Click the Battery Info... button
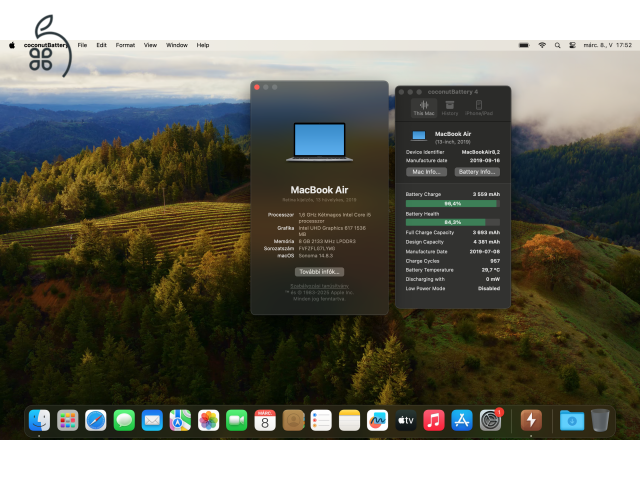This screenshot has height=480, width=640. point(476,172)
